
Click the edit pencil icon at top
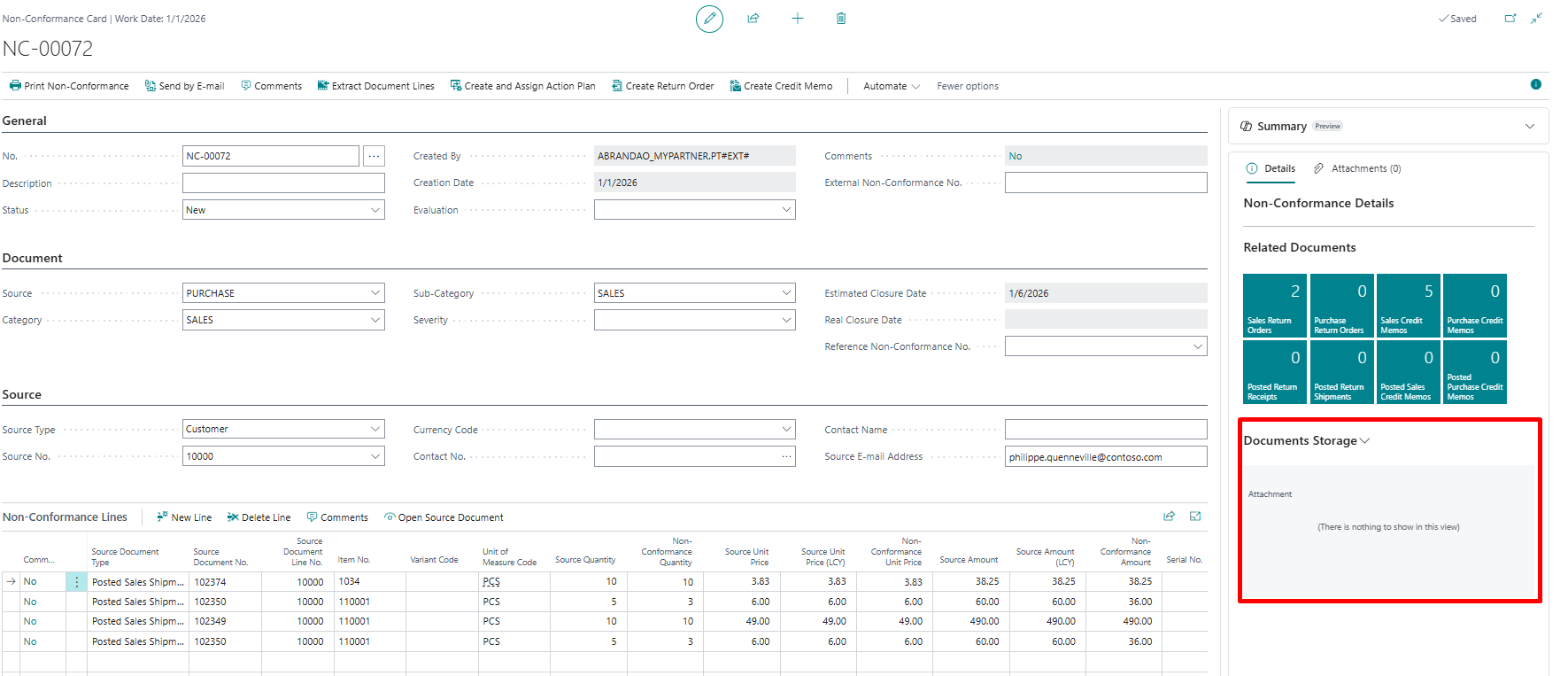pyautogui.click(x=709, y=19)
